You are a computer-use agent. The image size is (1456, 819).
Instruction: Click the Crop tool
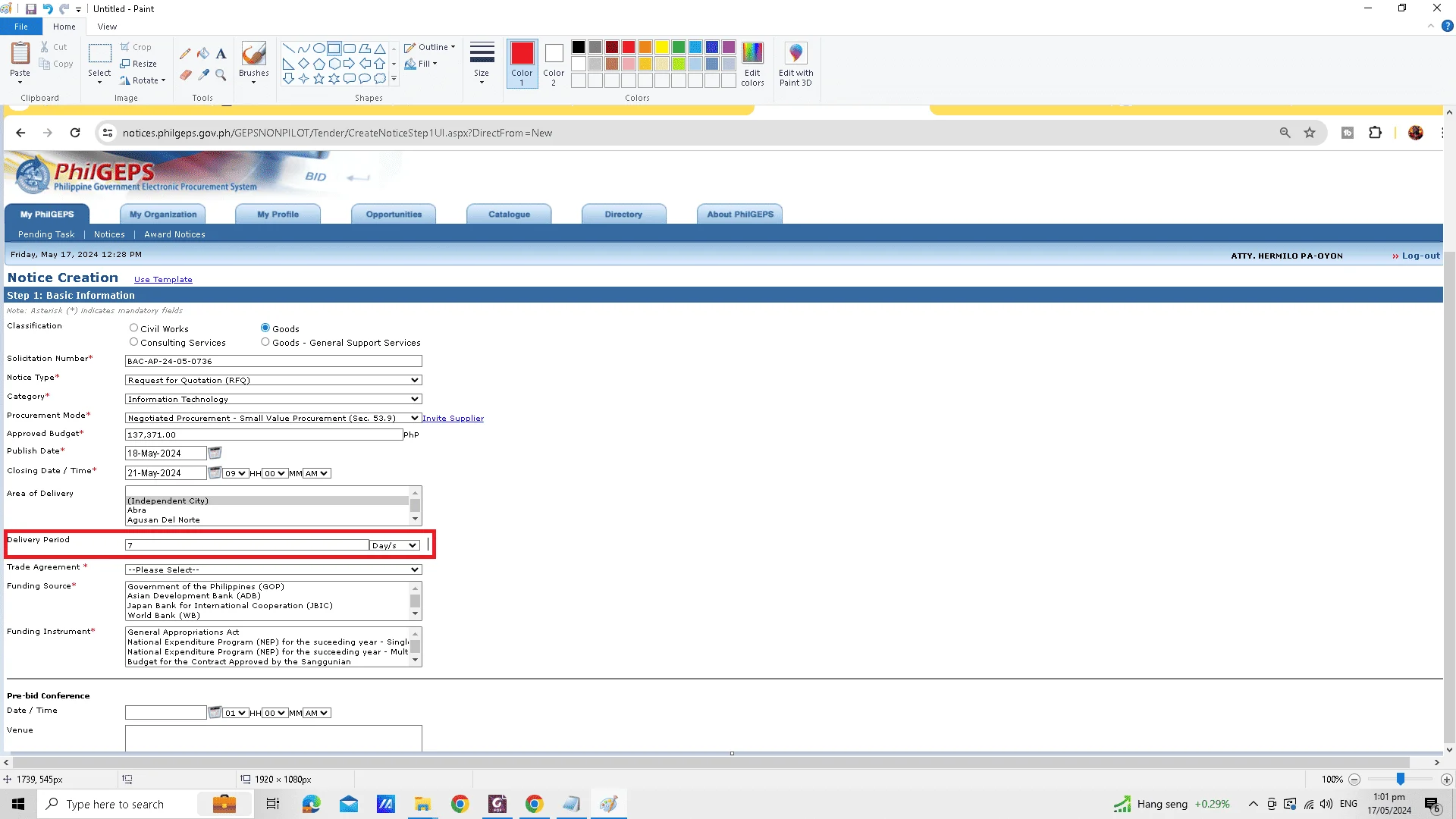136,47
